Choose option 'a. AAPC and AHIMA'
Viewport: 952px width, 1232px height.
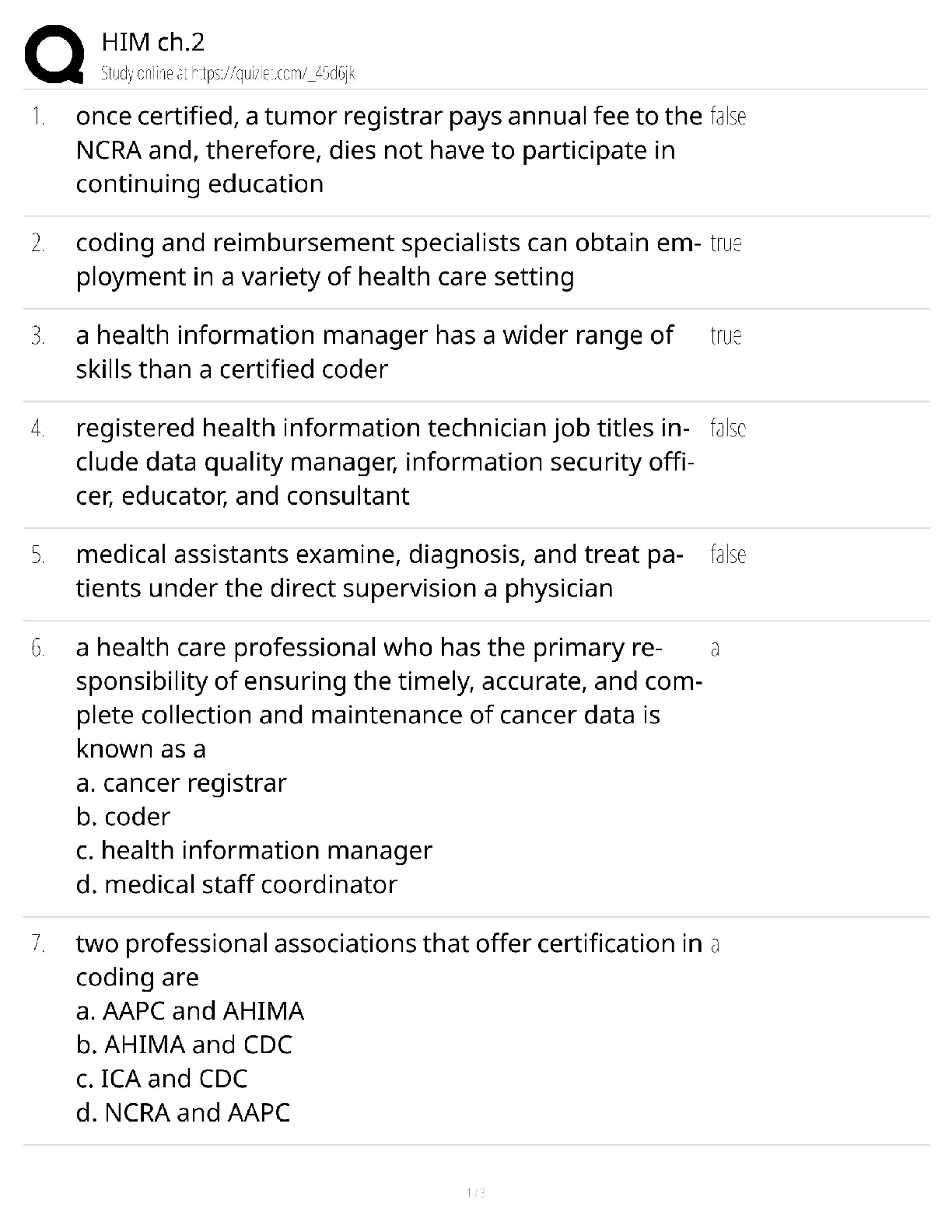[190, 1011]
